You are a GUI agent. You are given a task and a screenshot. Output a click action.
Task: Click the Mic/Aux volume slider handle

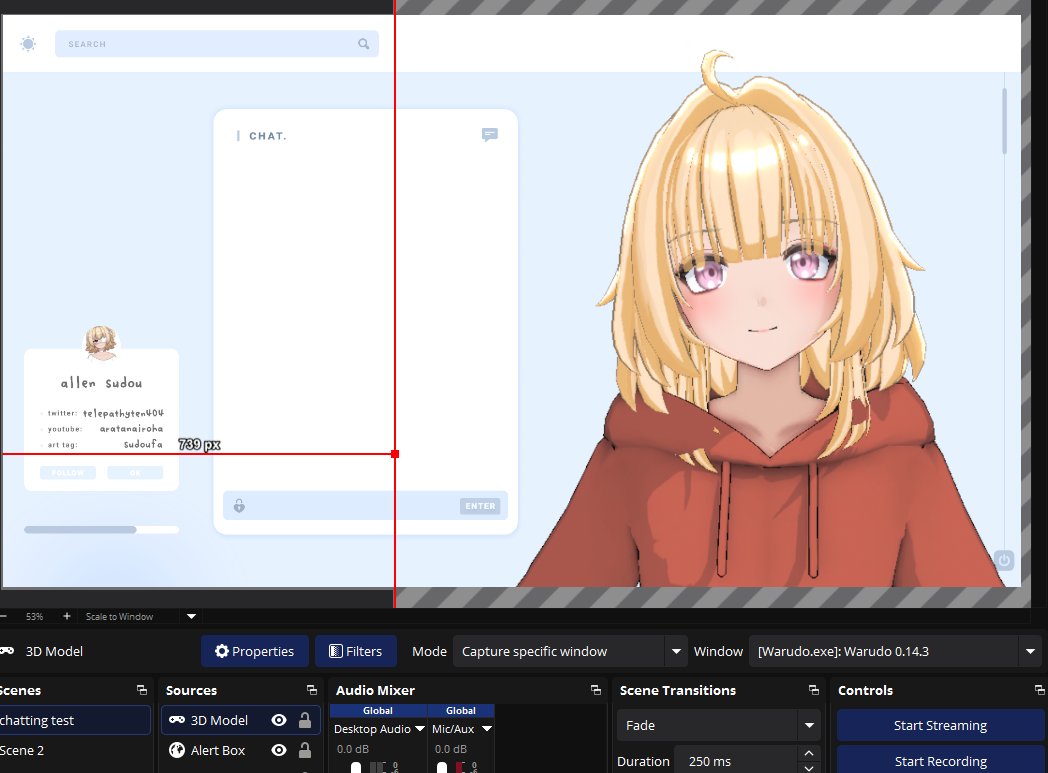442,767
